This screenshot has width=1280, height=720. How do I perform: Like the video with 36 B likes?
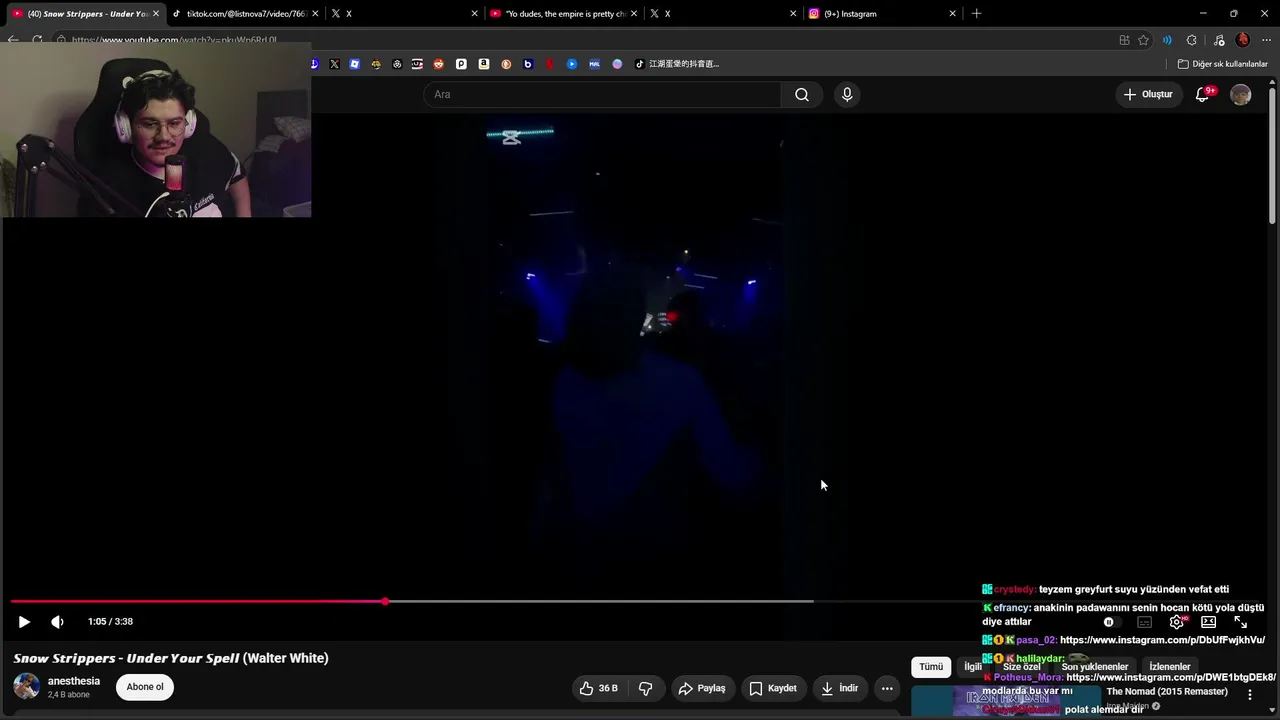599,688
